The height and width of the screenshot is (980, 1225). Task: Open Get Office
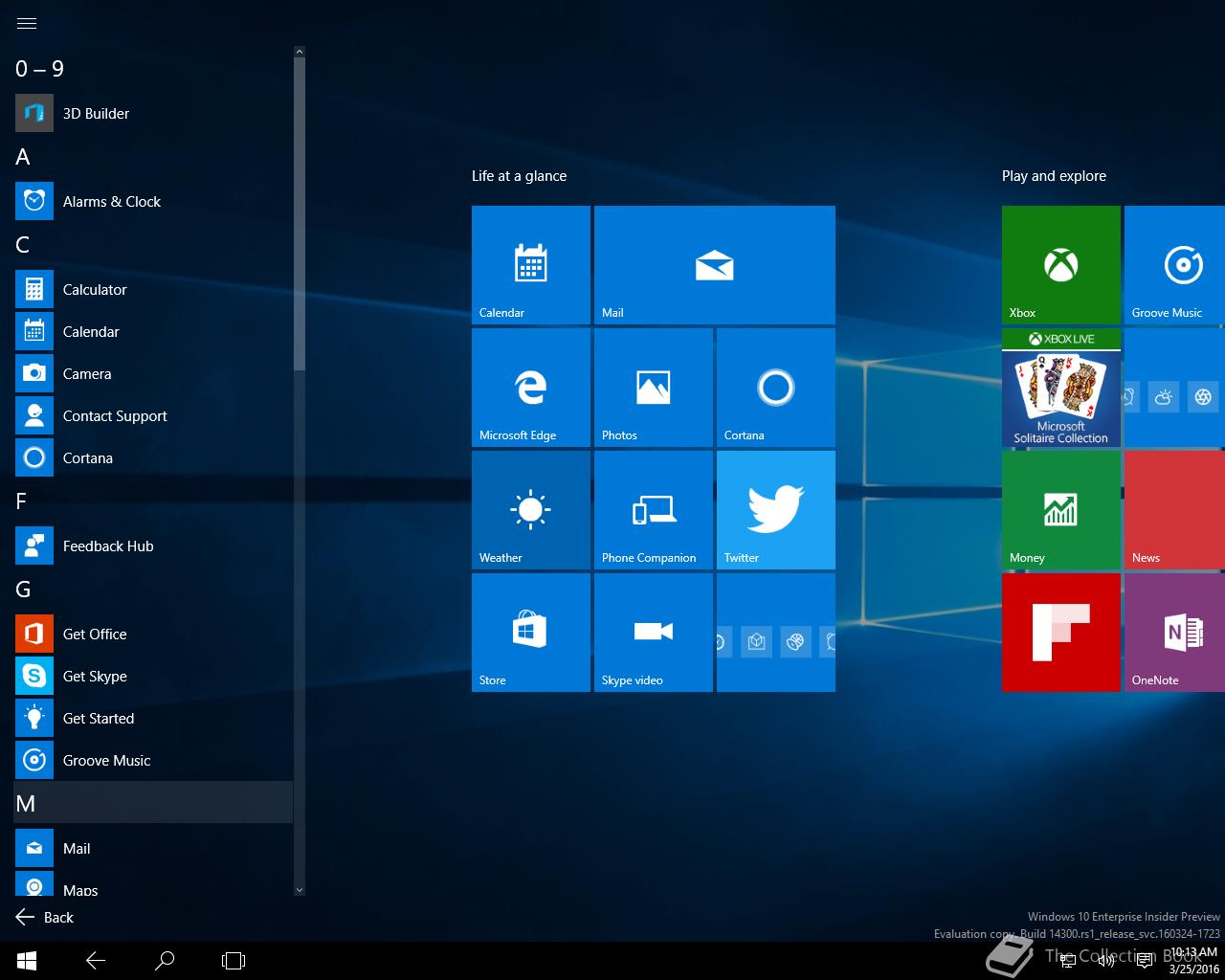(153, 634)
